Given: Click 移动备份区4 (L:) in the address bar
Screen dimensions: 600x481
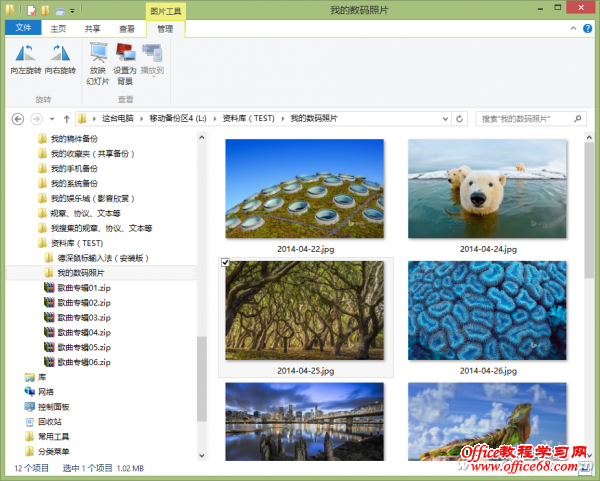Looking at the screenshot, I should point(178,119).
